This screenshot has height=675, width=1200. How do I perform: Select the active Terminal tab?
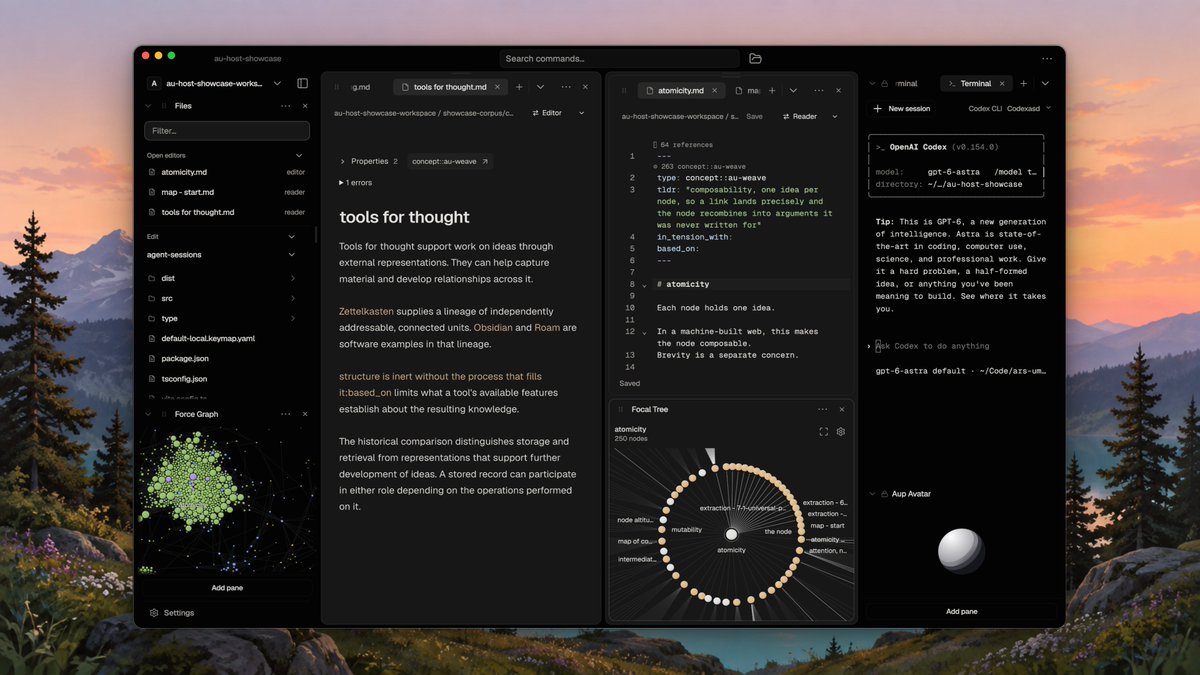coord(975,84)
